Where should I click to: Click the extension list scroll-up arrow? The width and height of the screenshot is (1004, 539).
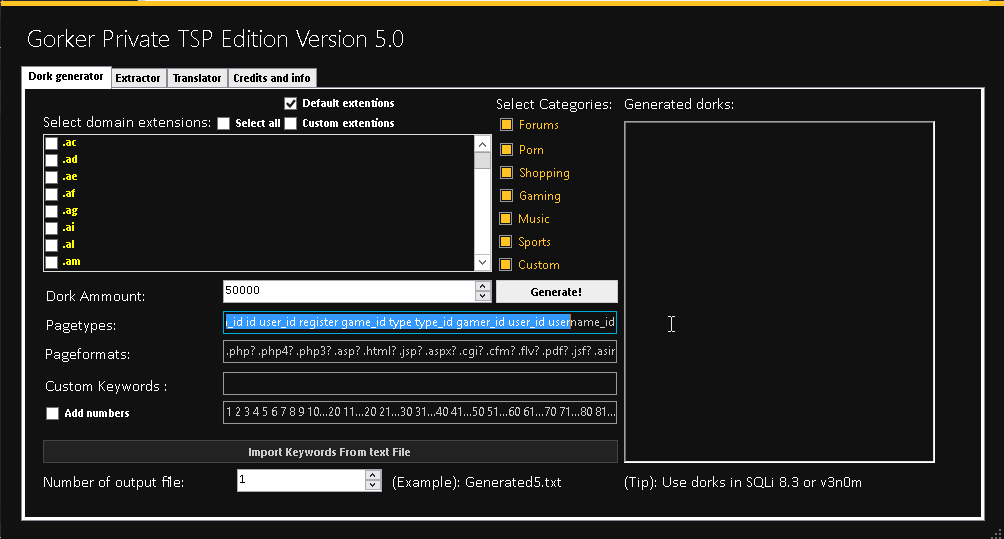483,145
